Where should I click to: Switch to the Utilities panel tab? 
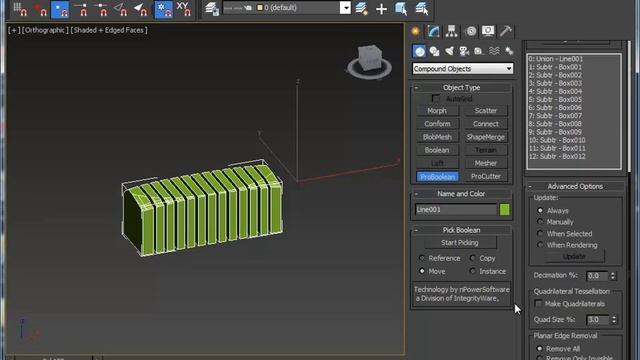[506, 31]
